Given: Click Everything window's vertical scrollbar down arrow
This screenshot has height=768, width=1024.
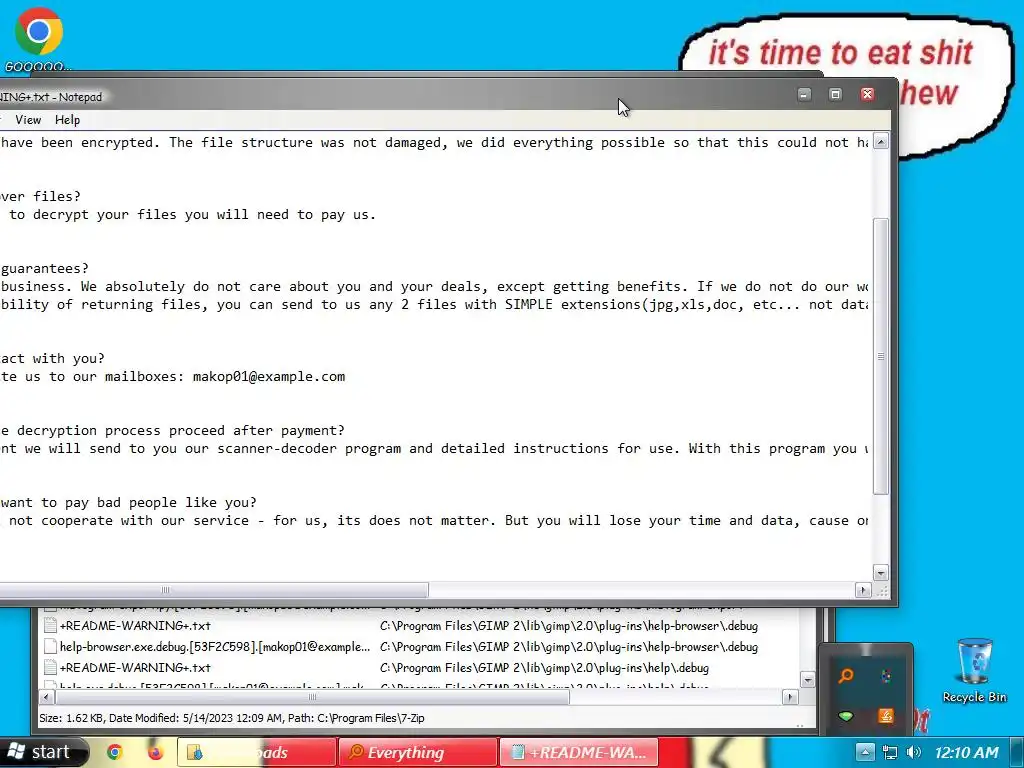Looking at the screenshot, I should click(x=808, y=680).
